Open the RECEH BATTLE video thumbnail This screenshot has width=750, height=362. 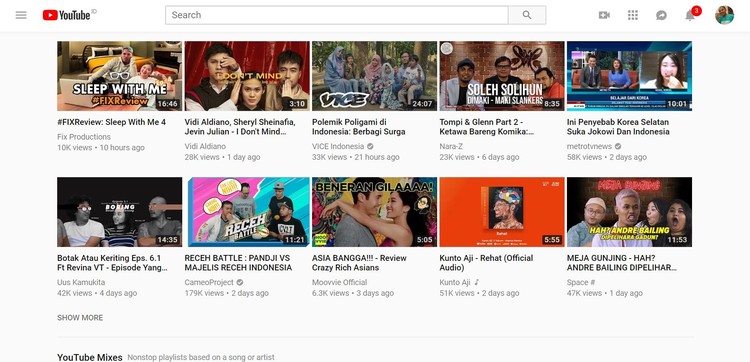pos(247,212)
